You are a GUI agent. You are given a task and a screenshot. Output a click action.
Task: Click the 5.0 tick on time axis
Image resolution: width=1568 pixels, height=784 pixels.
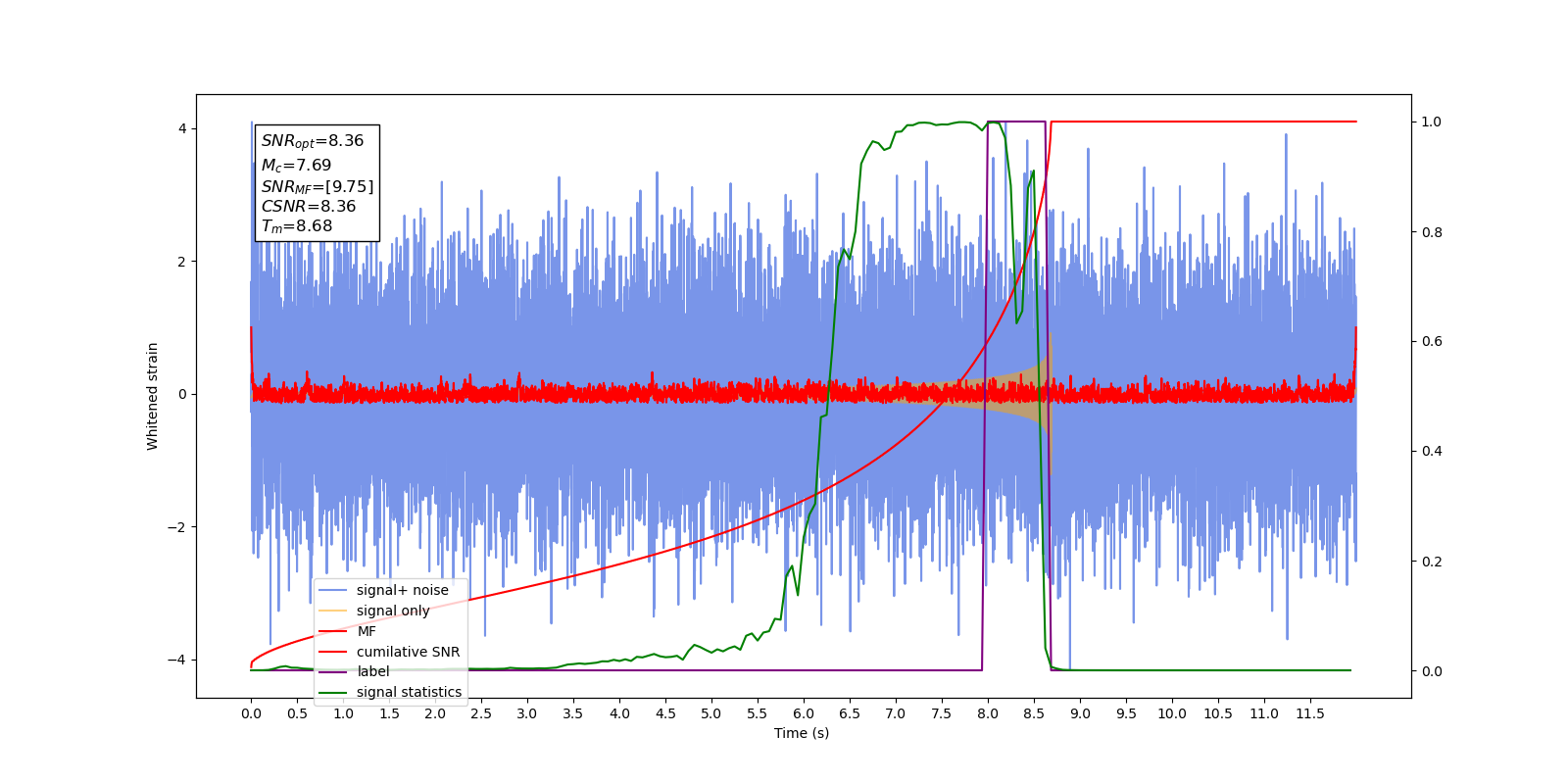[711, 713]
